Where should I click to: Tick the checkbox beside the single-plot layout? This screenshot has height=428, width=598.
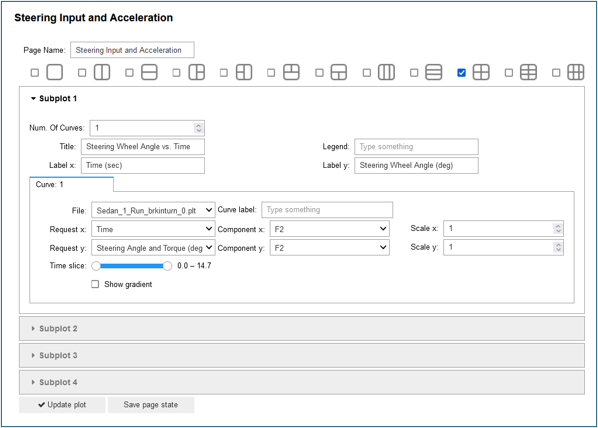point(35,72)
